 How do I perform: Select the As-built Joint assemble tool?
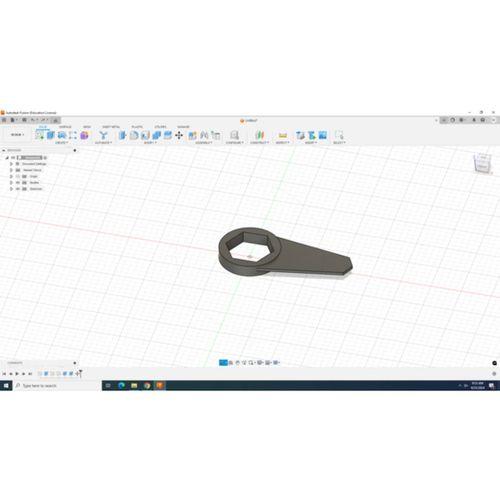(x=216, y=135)
